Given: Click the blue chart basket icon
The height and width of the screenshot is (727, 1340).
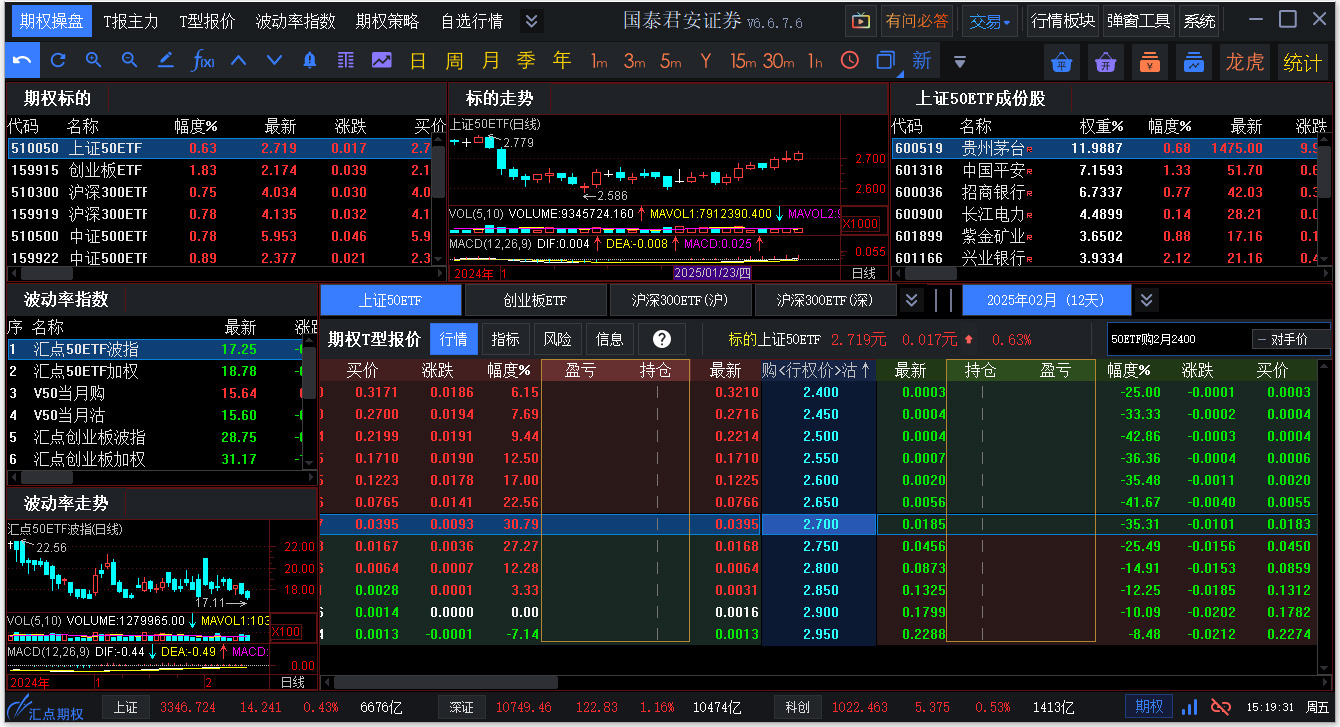Looking at the screenshot, I should pyautogui.click(x=1195, y=61).
